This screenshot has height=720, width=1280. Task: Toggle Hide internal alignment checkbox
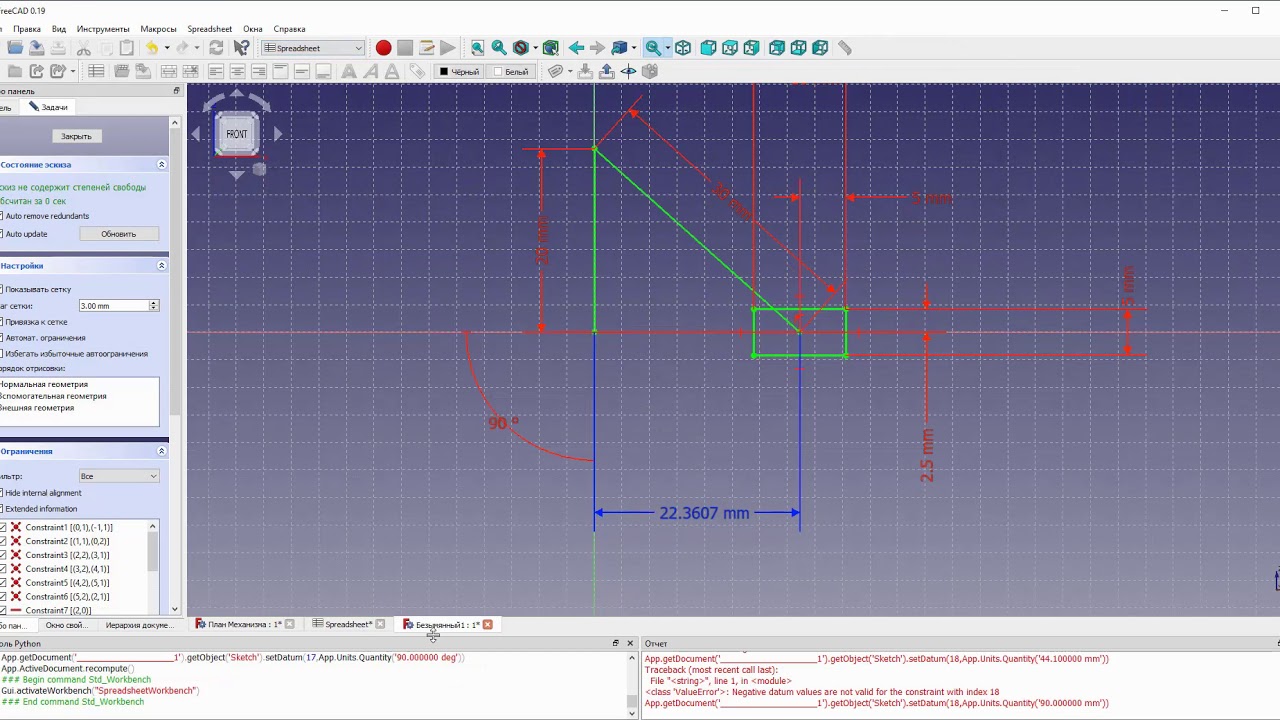(x=2, y=493)
